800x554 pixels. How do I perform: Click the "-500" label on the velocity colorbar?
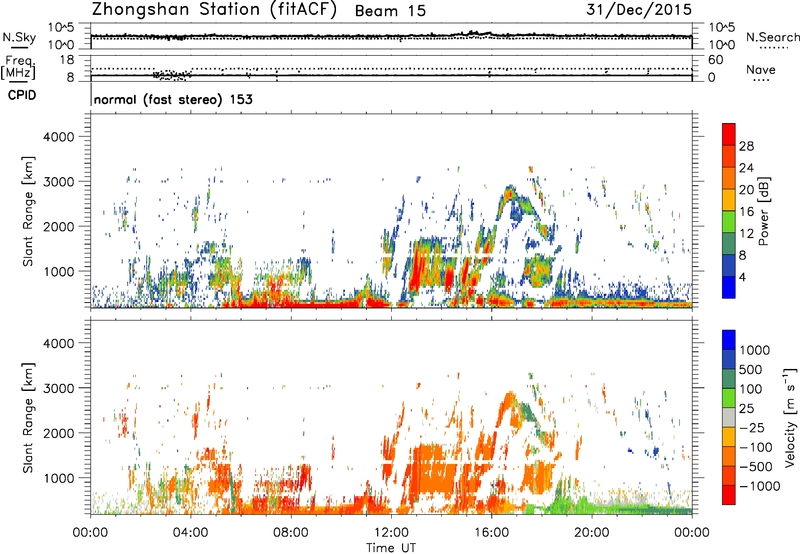tap(756, 467)
